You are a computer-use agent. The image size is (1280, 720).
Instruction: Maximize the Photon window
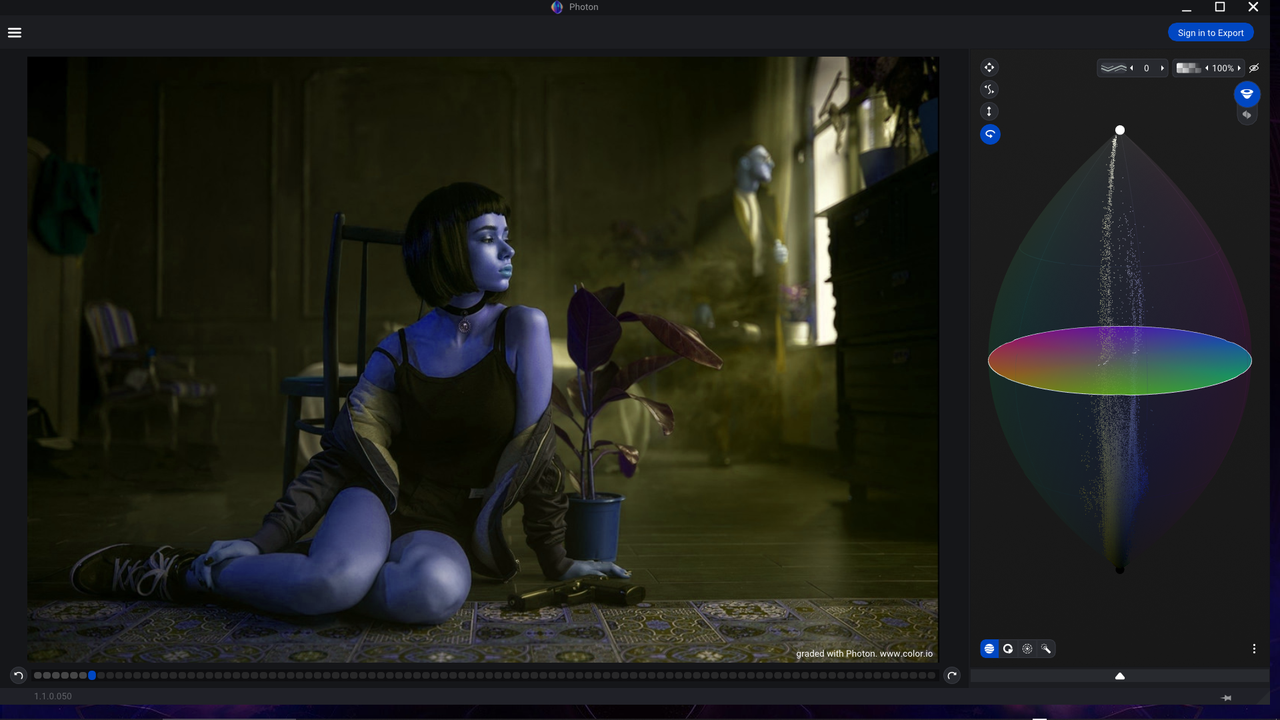1220,7
